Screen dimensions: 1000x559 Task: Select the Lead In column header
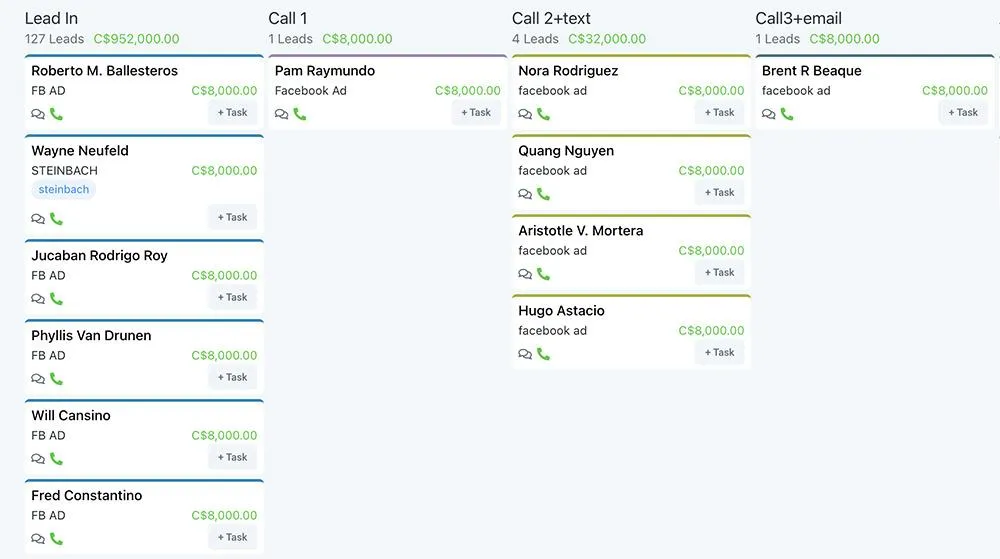tap(51, 18)
